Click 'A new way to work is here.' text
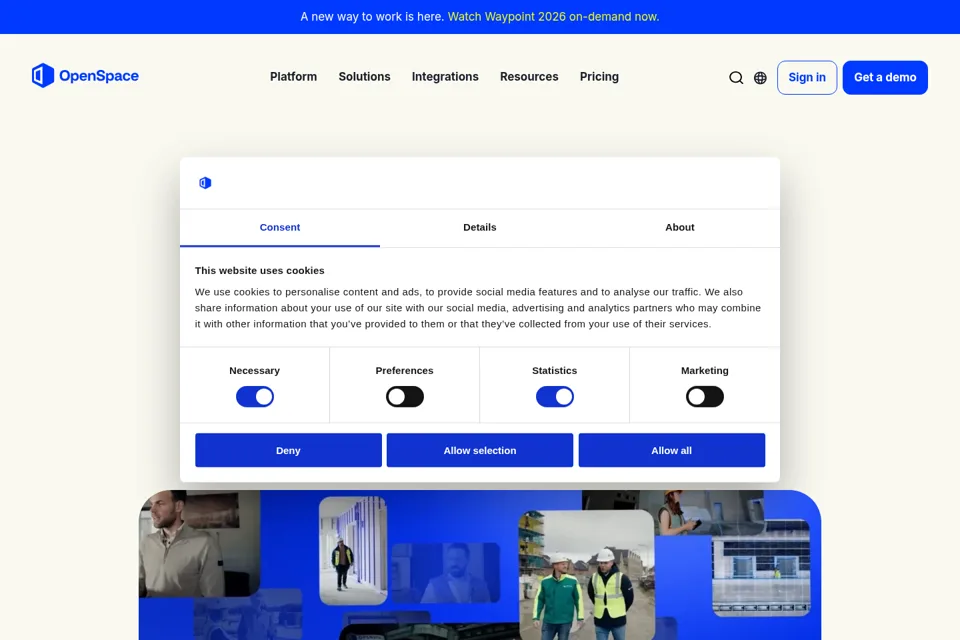 (372, 17)
